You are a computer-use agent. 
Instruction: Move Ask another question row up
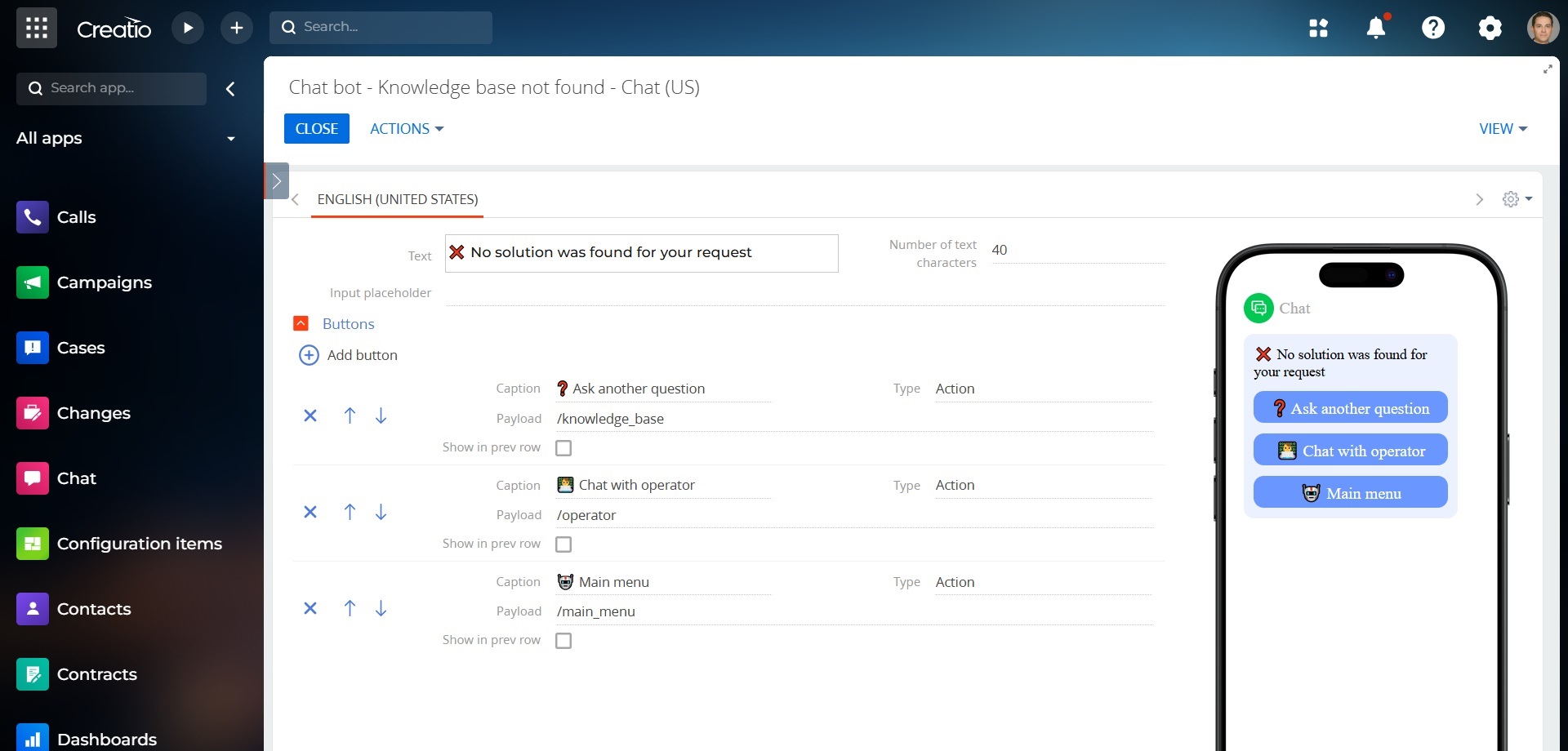coord(350,415)
